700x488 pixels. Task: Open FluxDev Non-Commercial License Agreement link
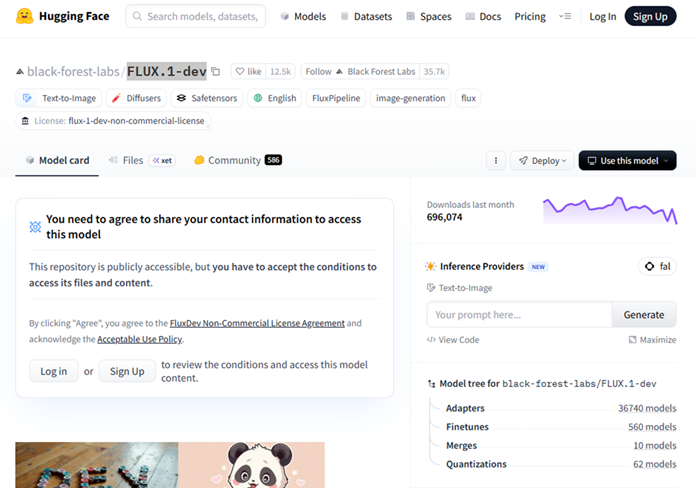tap(257, 323)
